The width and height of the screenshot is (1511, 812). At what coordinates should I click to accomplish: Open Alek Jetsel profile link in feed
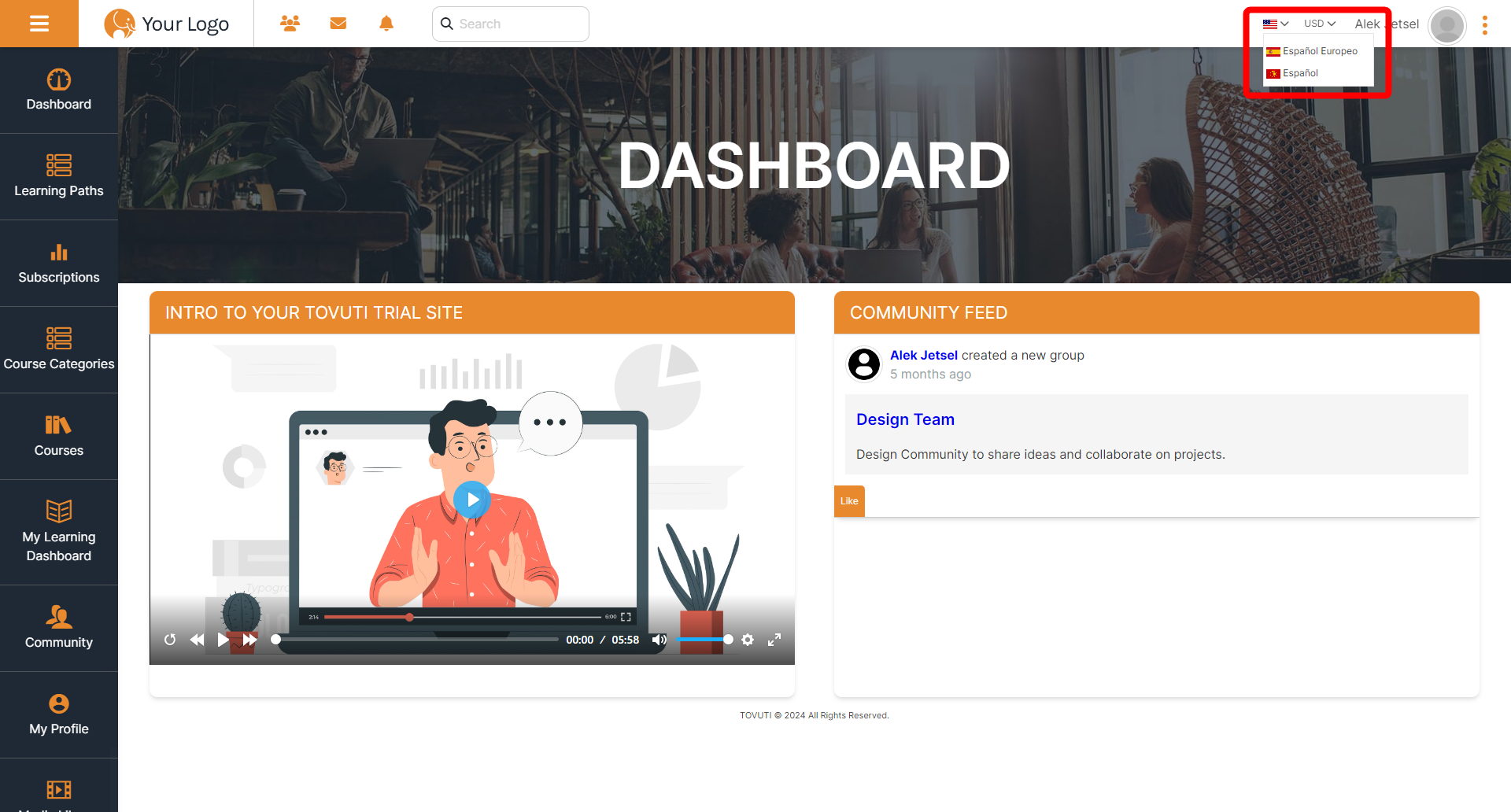tap(924, 355)
